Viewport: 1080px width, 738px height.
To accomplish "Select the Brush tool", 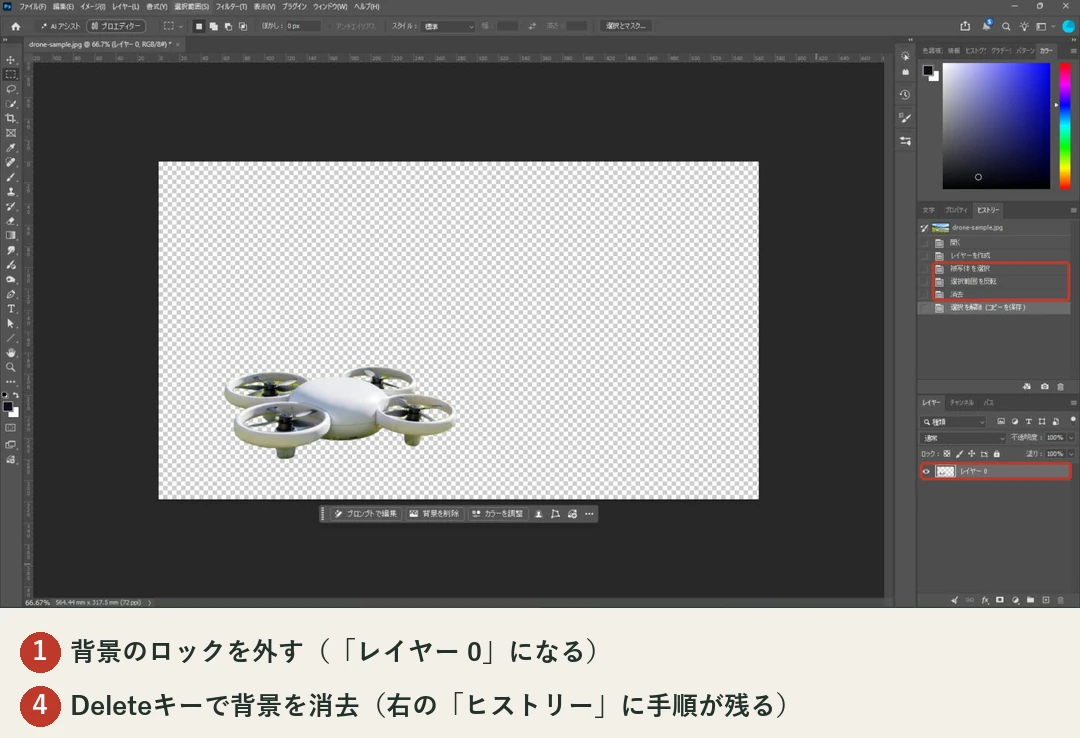I will click(x=11, y=177).
